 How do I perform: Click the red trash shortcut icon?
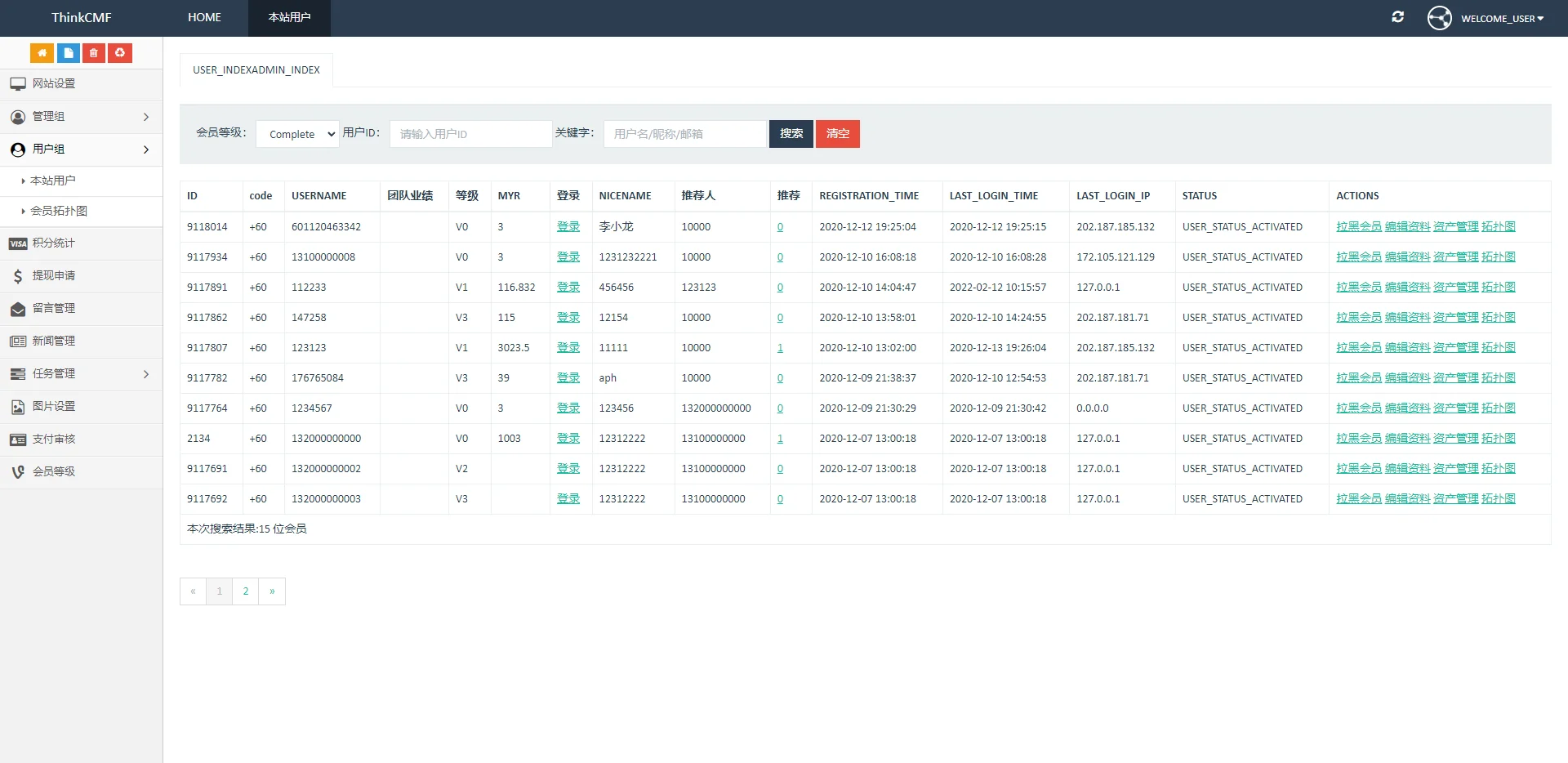tap(94, 53)
